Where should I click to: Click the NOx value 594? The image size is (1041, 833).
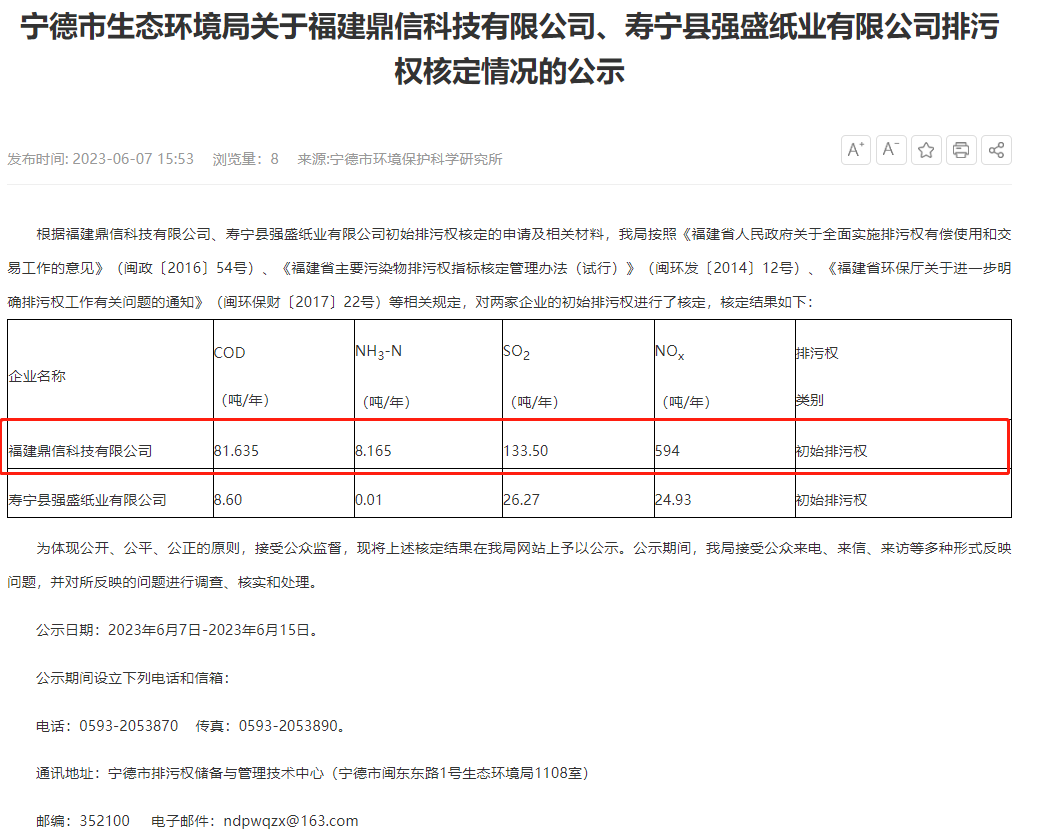pyautogui.click(x=667, y=451)
